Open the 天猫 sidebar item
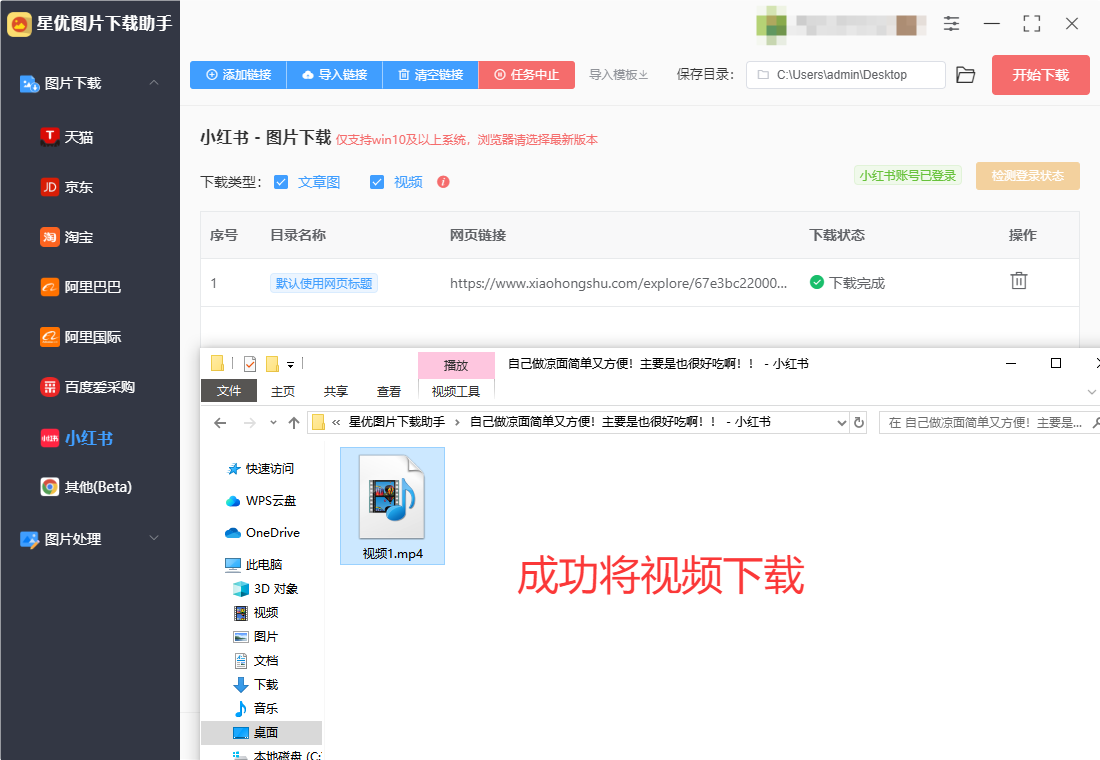This screenshot has height=760, width=1100. pos(67,137)
